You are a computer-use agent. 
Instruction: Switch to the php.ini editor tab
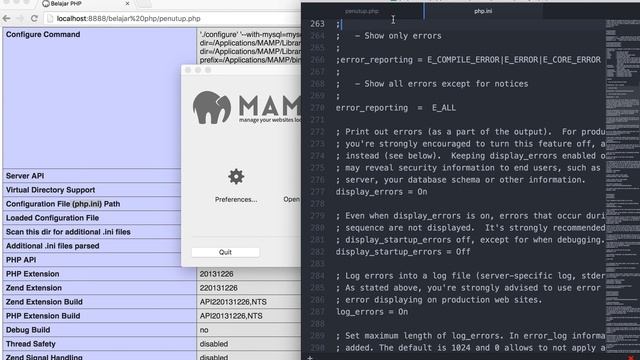(483, 11)
